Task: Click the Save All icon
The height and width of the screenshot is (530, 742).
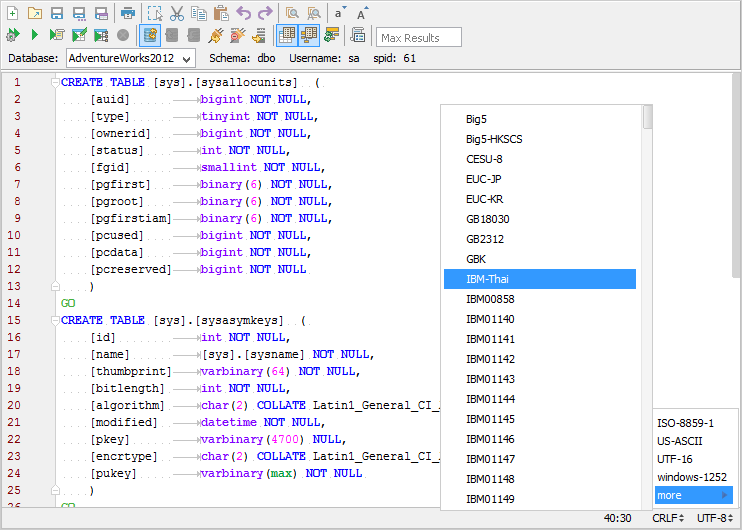Action: point(101,13)
